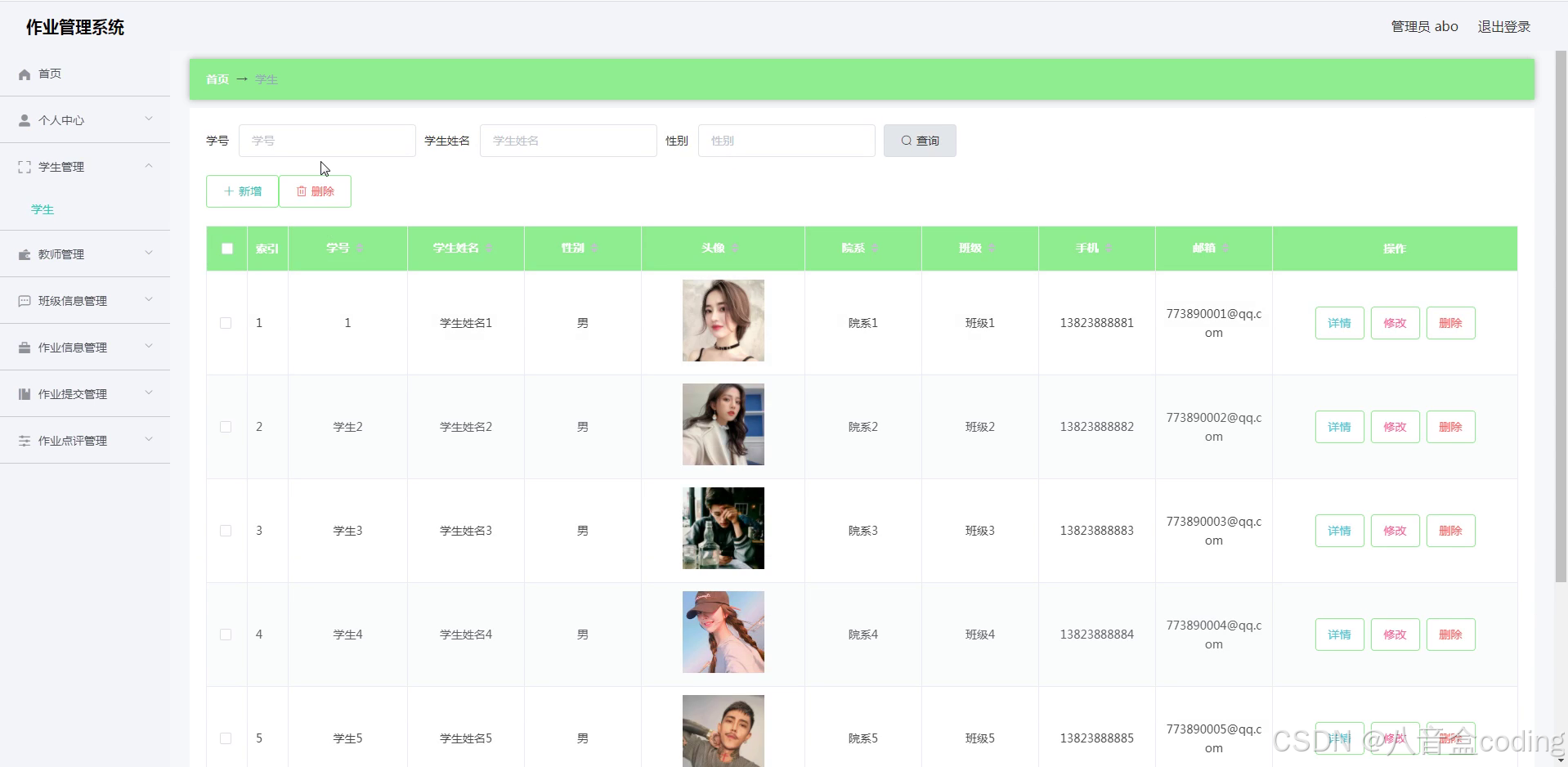
Task: Click 删除 for 学生姓名3
Action: point(1450,531)
